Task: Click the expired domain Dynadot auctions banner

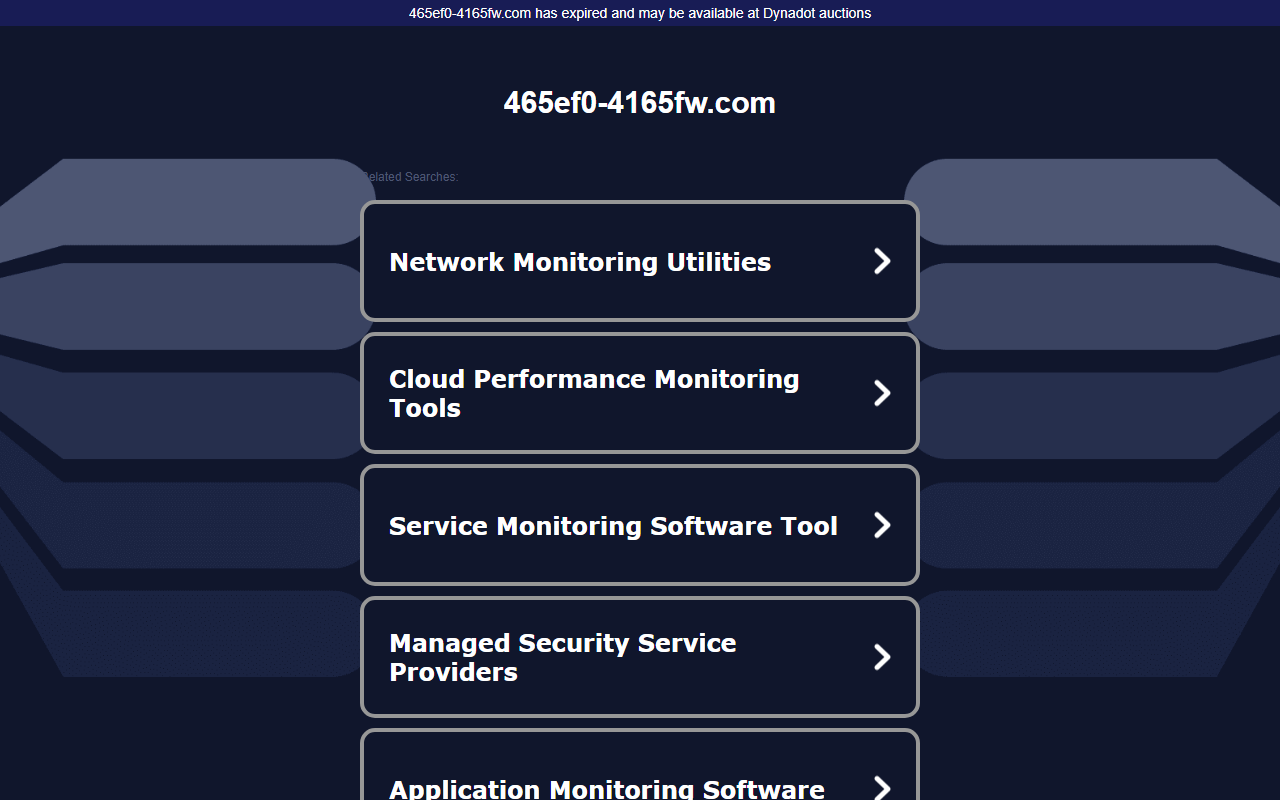Action: (640, 13)
